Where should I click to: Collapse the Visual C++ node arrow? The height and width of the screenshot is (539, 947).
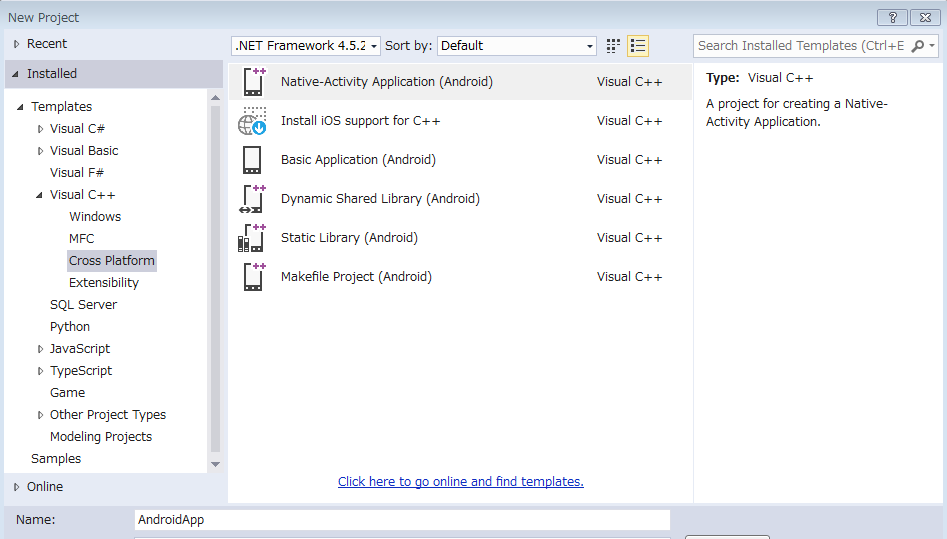coord(39,195)
